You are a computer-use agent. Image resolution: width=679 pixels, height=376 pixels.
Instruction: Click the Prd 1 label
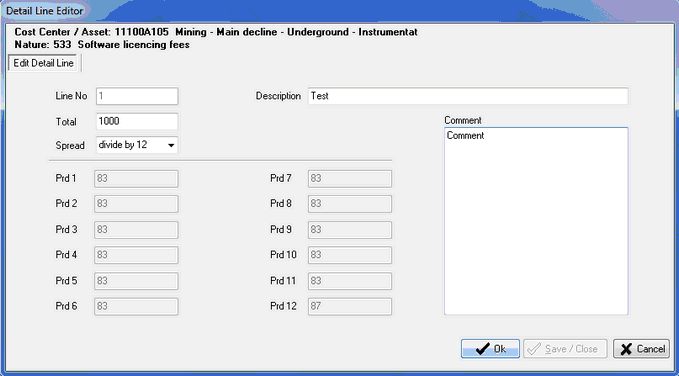(66, 178)
